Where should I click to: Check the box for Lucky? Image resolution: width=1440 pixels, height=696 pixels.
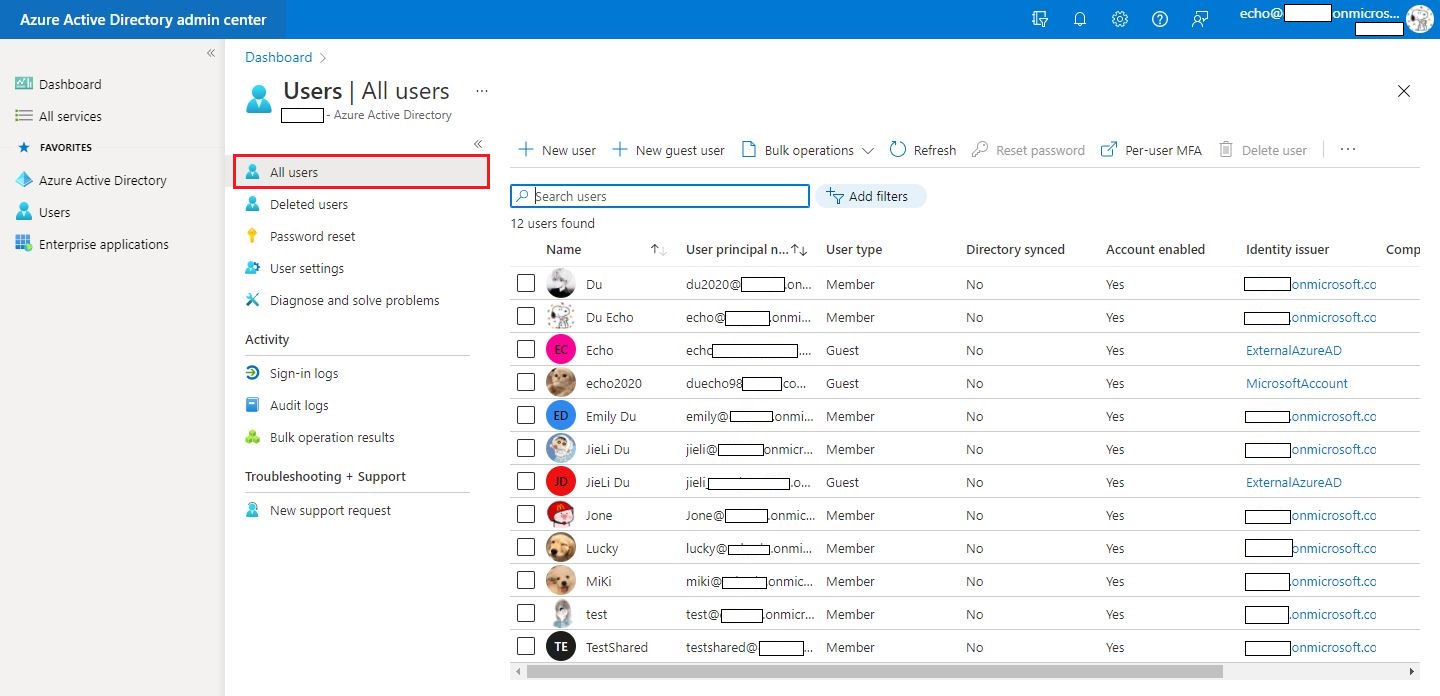pyautogui.click(x=526, y=548)
